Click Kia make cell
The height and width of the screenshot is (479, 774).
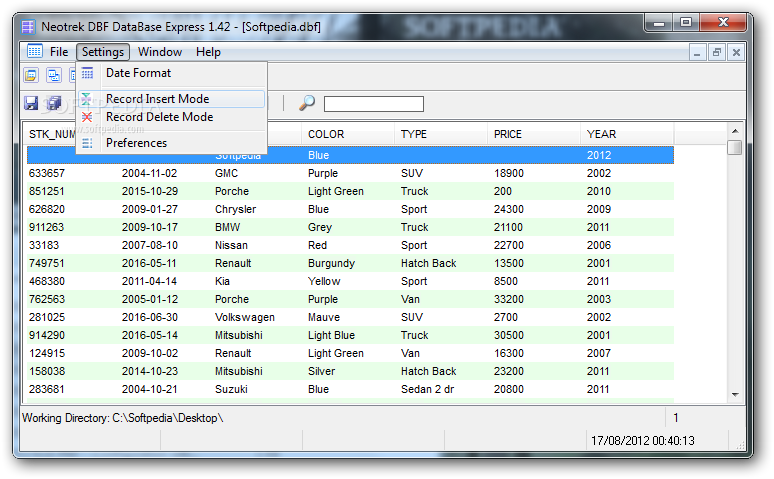click(222, 281)
